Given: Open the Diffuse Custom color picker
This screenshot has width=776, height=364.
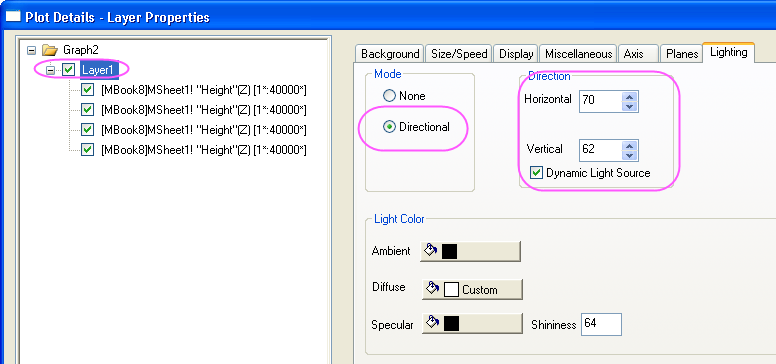Looking at the screenshot, I should point(472,289).
